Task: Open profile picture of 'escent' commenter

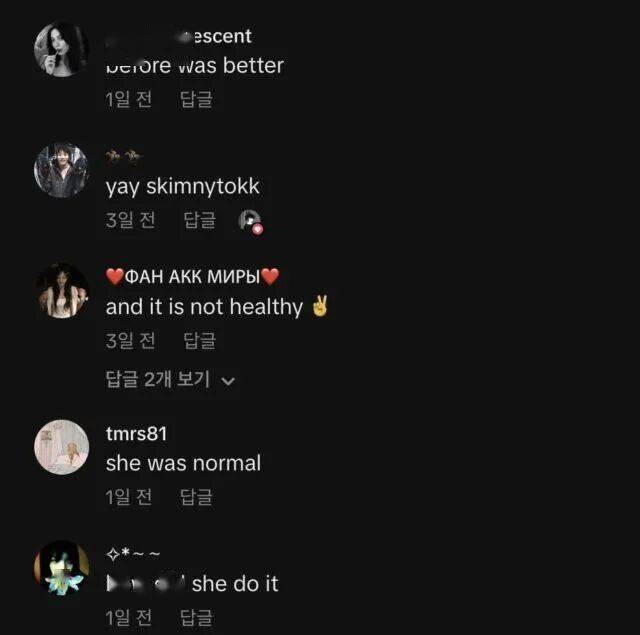Action: tap(61, 49)
